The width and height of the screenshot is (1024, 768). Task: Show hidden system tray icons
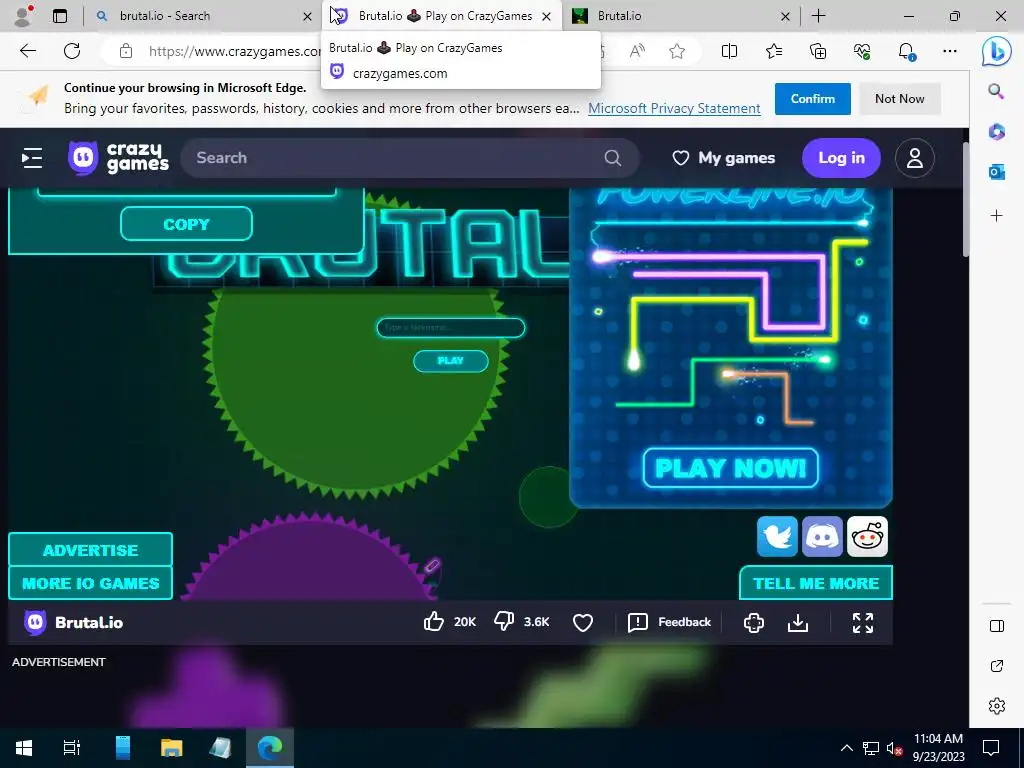tap(846, 748)
